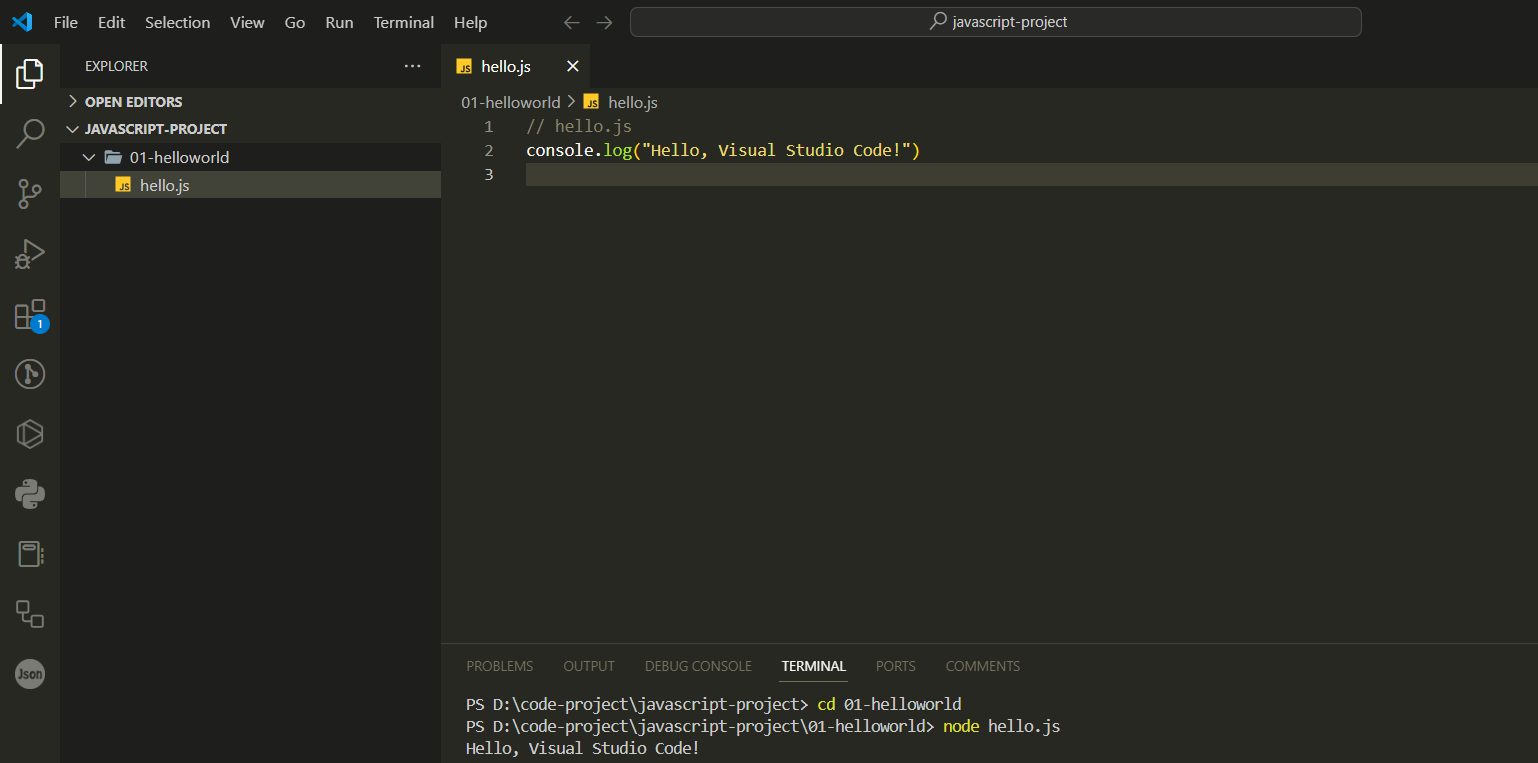Open the Explorer view in activity bar
Viewport: 1538px width, 763px height.
30,73
